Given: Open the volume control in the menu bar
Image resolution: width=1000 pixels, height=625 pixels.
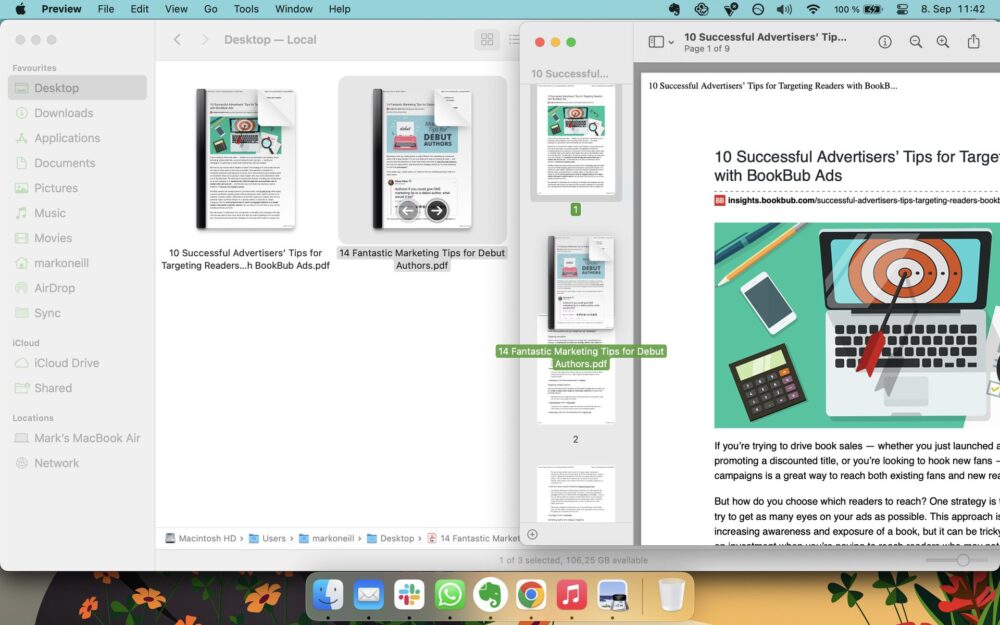Looking at the screenshot, I should click(x=785, y=9).
